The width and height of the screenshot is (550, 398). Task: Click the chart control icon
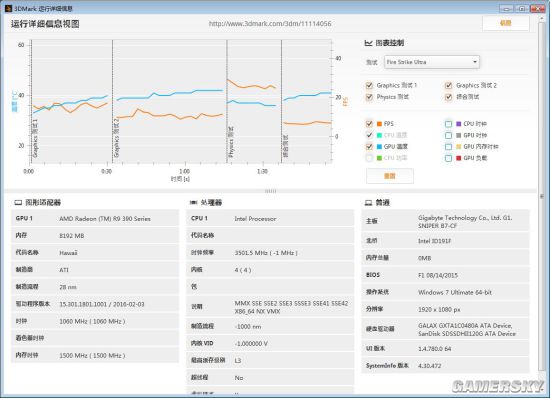click(368, 43)
